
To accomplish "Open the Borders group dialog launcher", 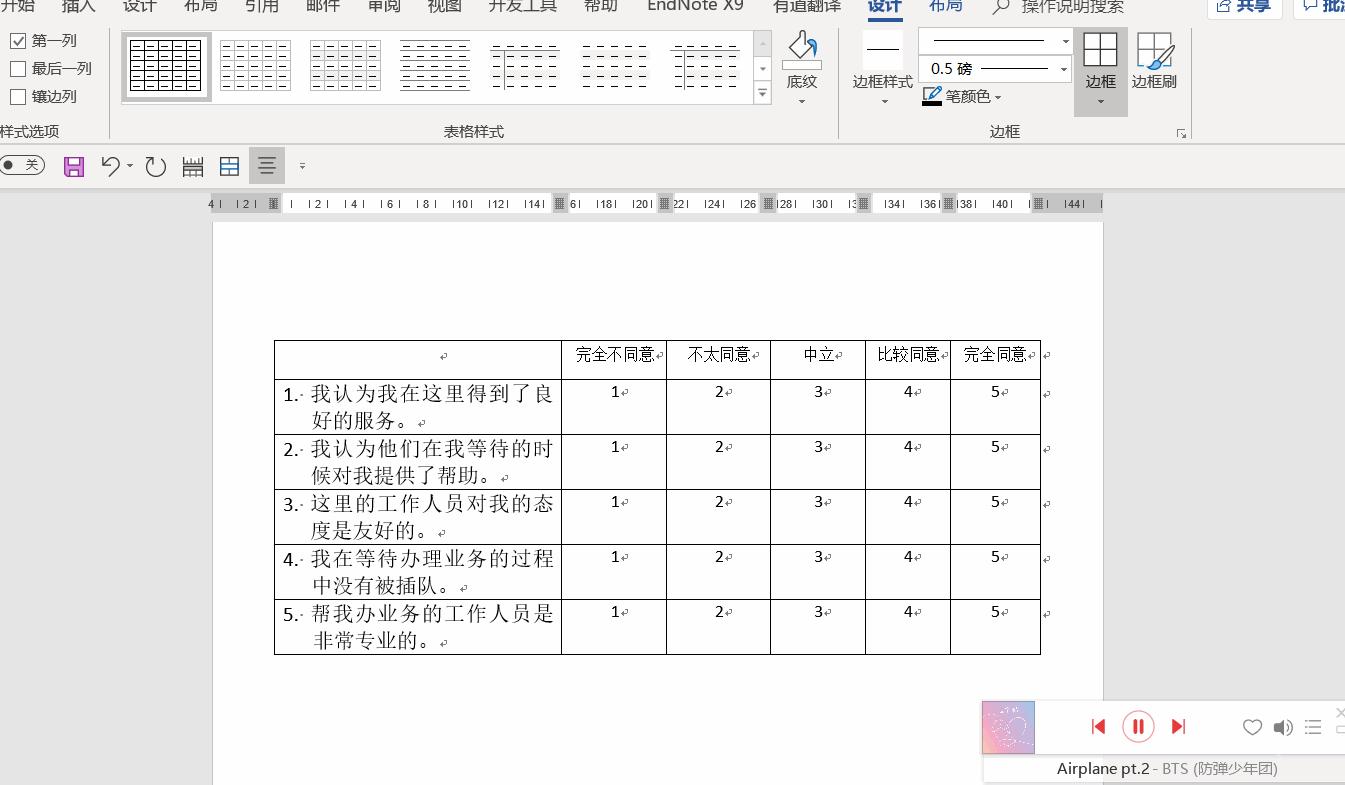I will [1181, 131].
